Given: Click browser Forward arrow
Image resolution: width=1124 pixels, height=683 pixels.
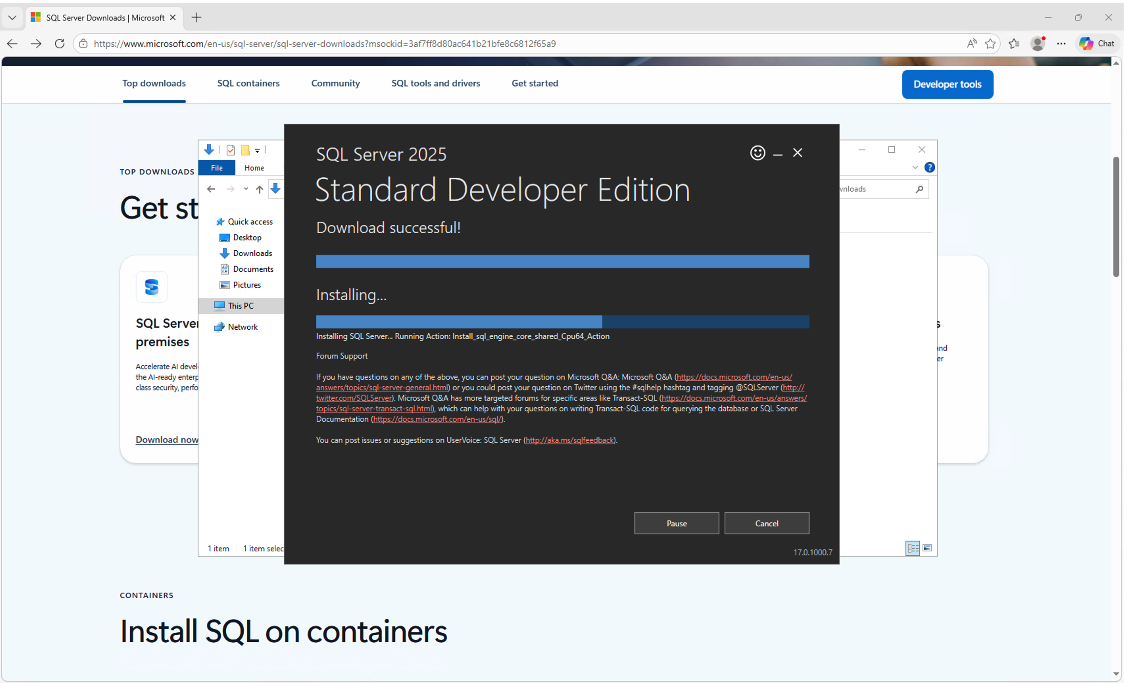Looking at the screenshot, I should (36, 44).
